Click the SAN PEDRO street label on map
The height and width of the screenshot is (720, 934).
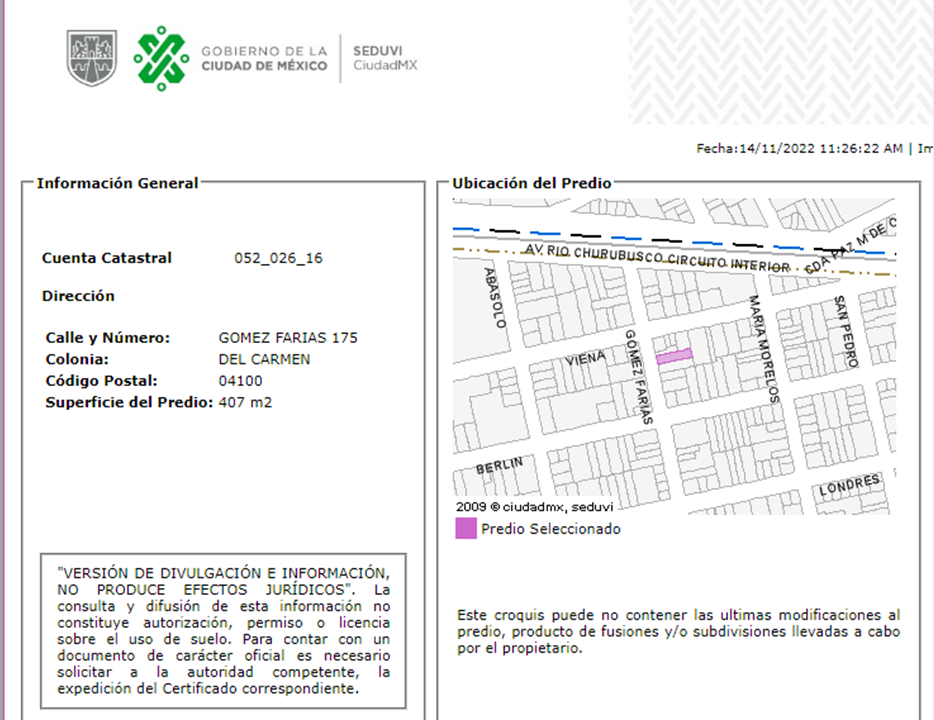846,332
